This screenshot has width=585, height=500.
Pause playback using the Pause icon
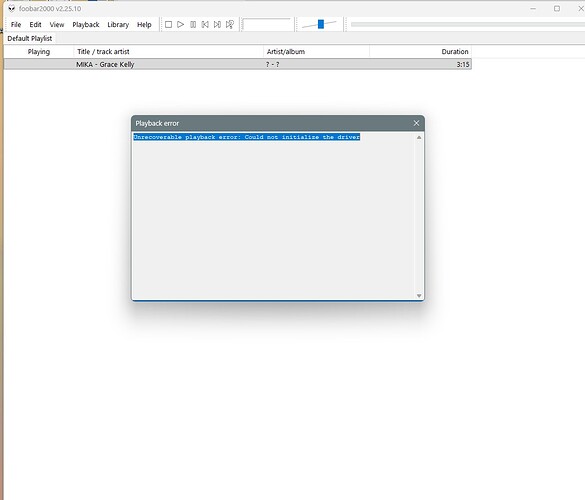point(193,25)
